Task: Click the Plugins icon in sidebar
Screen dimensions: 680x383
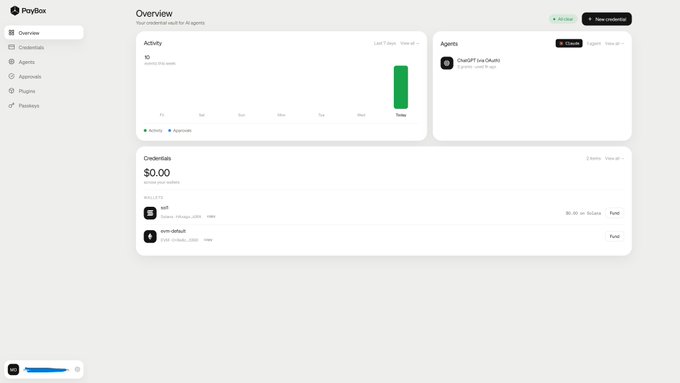Action: pyautogui.click(x=12, y=91)
